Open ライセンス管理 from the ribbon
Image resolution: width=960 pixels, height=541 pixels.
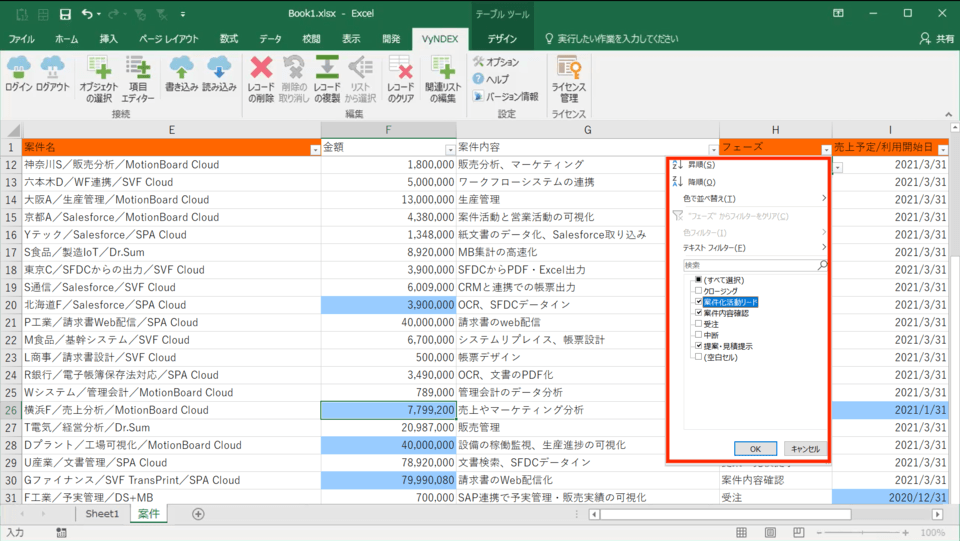click(569, 78)
